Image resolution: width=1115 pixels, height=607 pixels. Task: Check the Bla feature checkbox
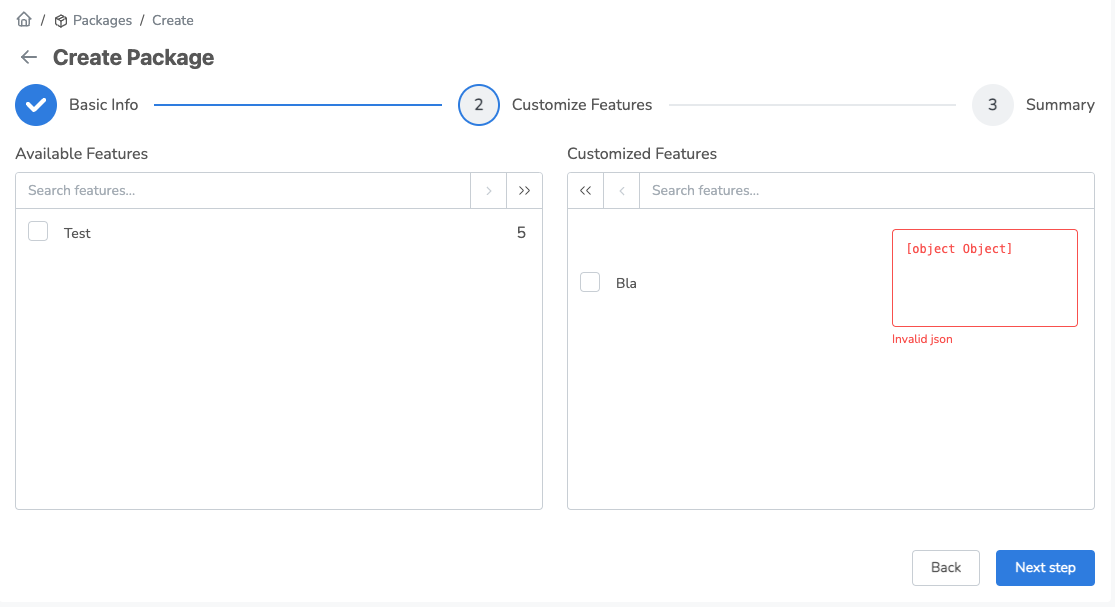tap(590, 282)
